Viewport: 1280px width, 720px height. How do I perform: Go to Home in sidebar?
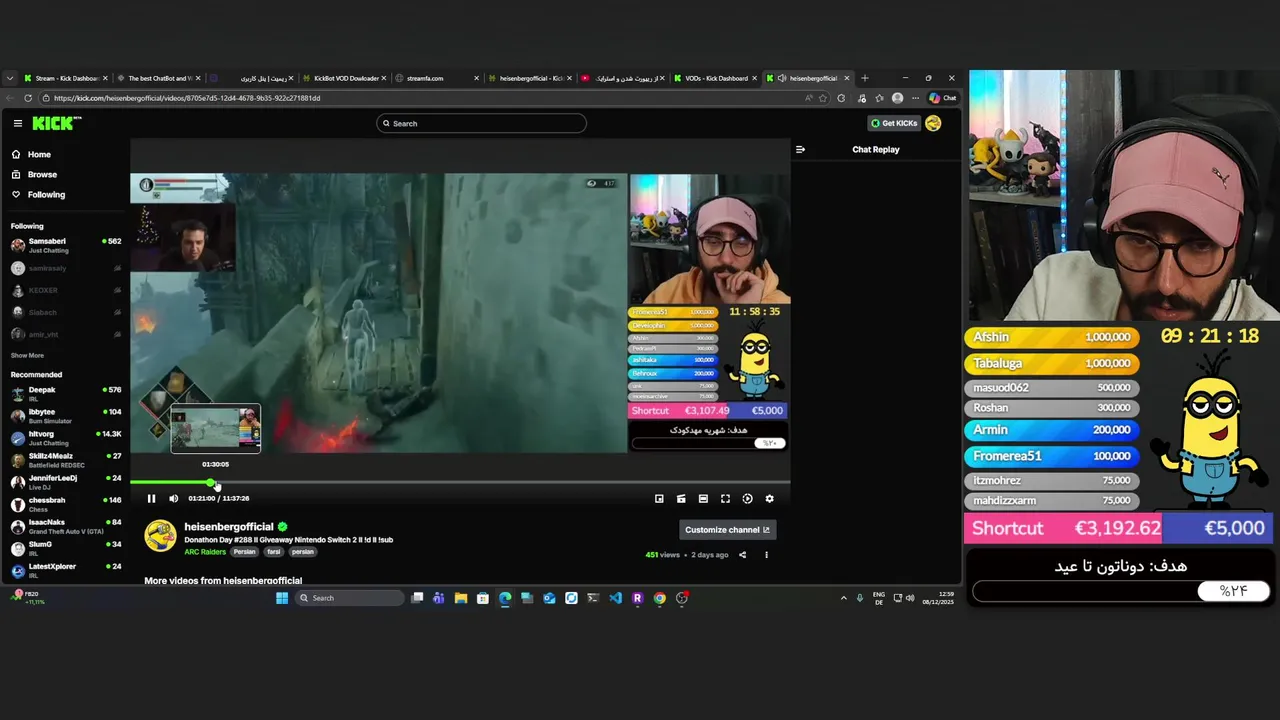point(39,154)
